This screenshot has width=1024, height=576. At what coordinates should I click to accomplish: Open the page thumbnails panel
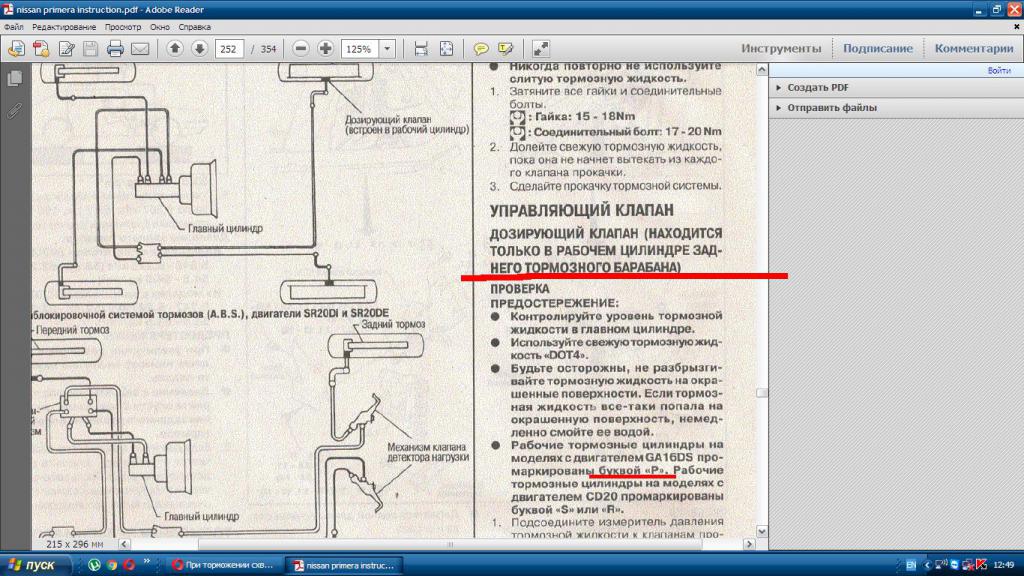pyautogui.click(x=14, y=78)
